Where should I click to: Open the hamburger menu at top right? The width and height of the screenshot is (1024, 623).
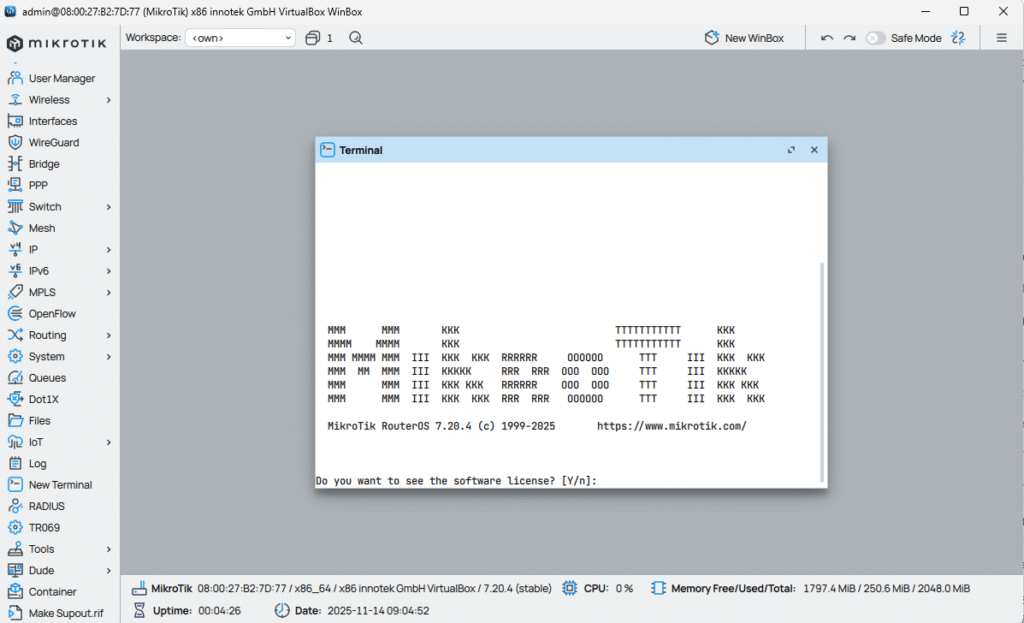[1000, 37]
